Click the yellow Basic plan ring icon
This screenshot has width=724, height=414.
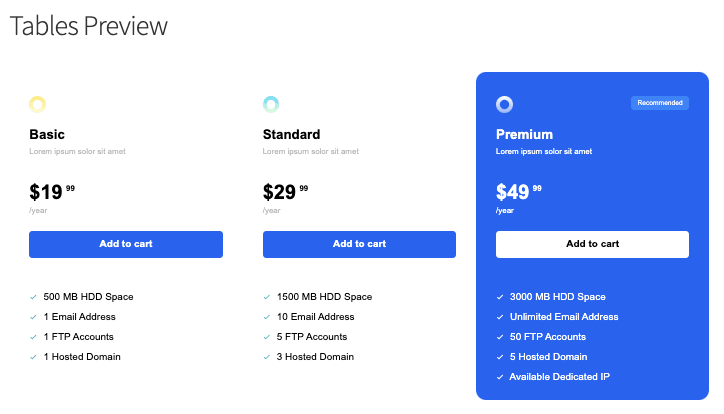38,104
